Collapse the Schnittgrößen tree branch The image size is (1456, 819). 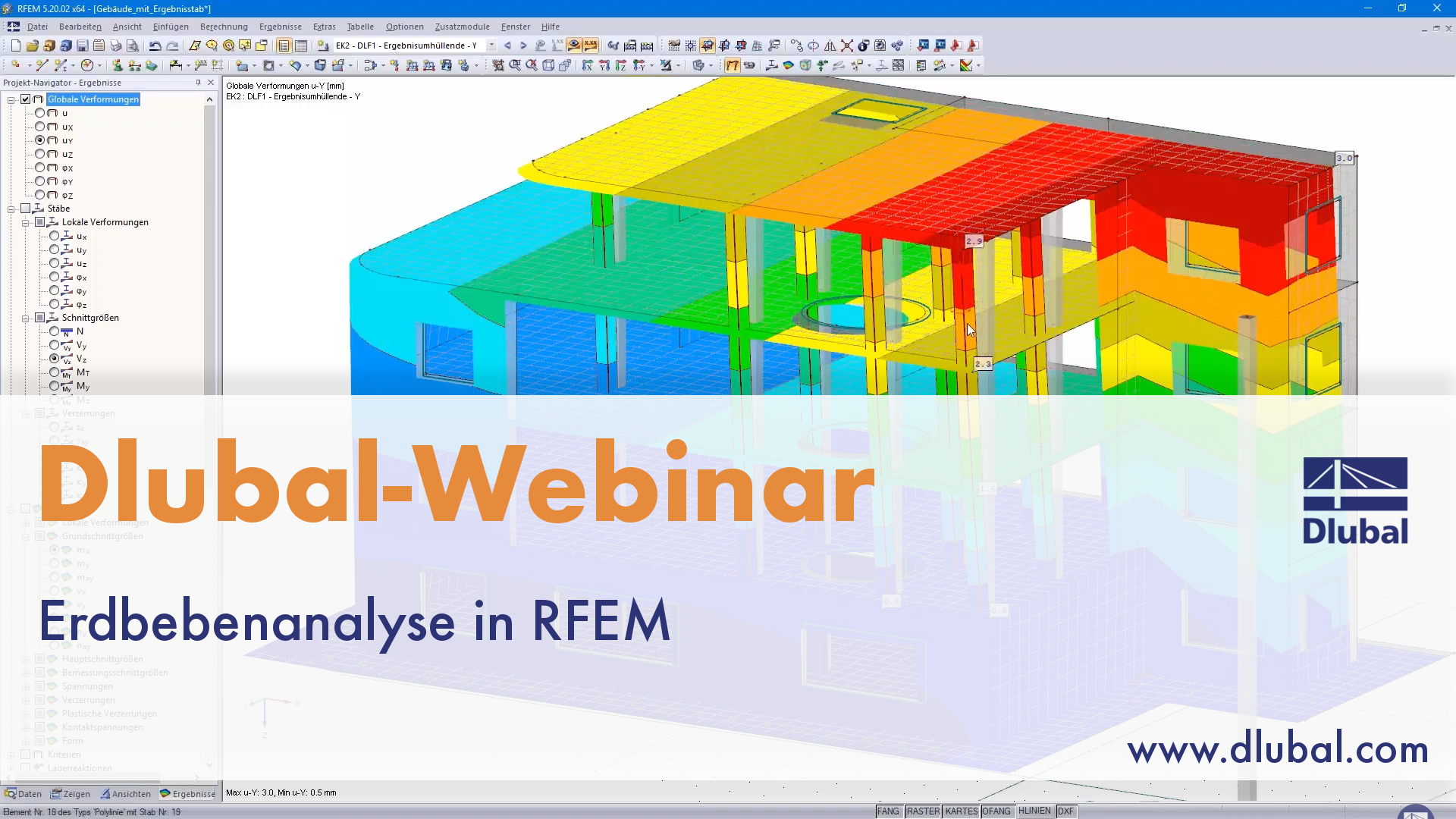point(27,318)
